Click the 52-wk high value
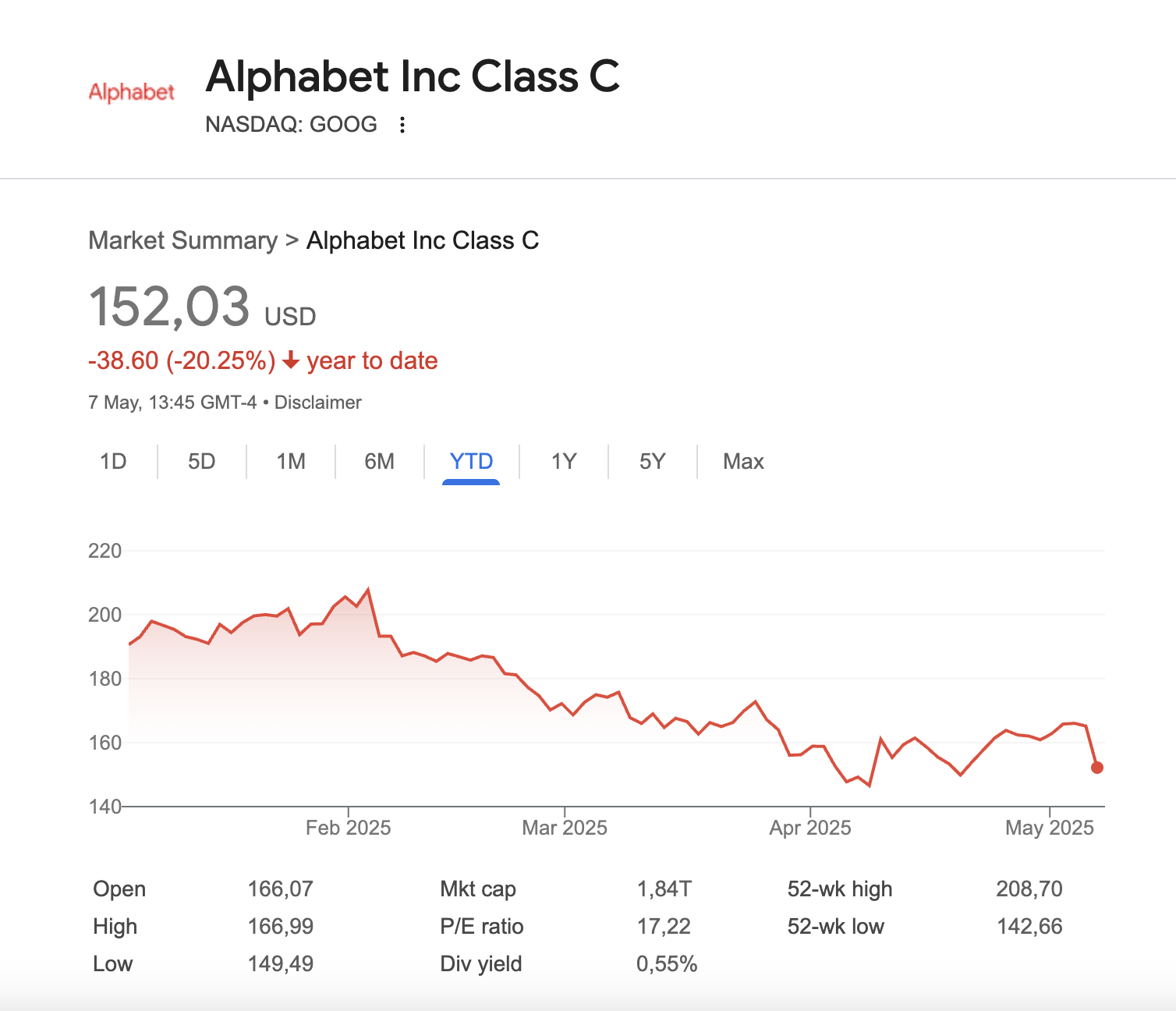This screenshot has height=1011, width=1176. (1029, 889)
